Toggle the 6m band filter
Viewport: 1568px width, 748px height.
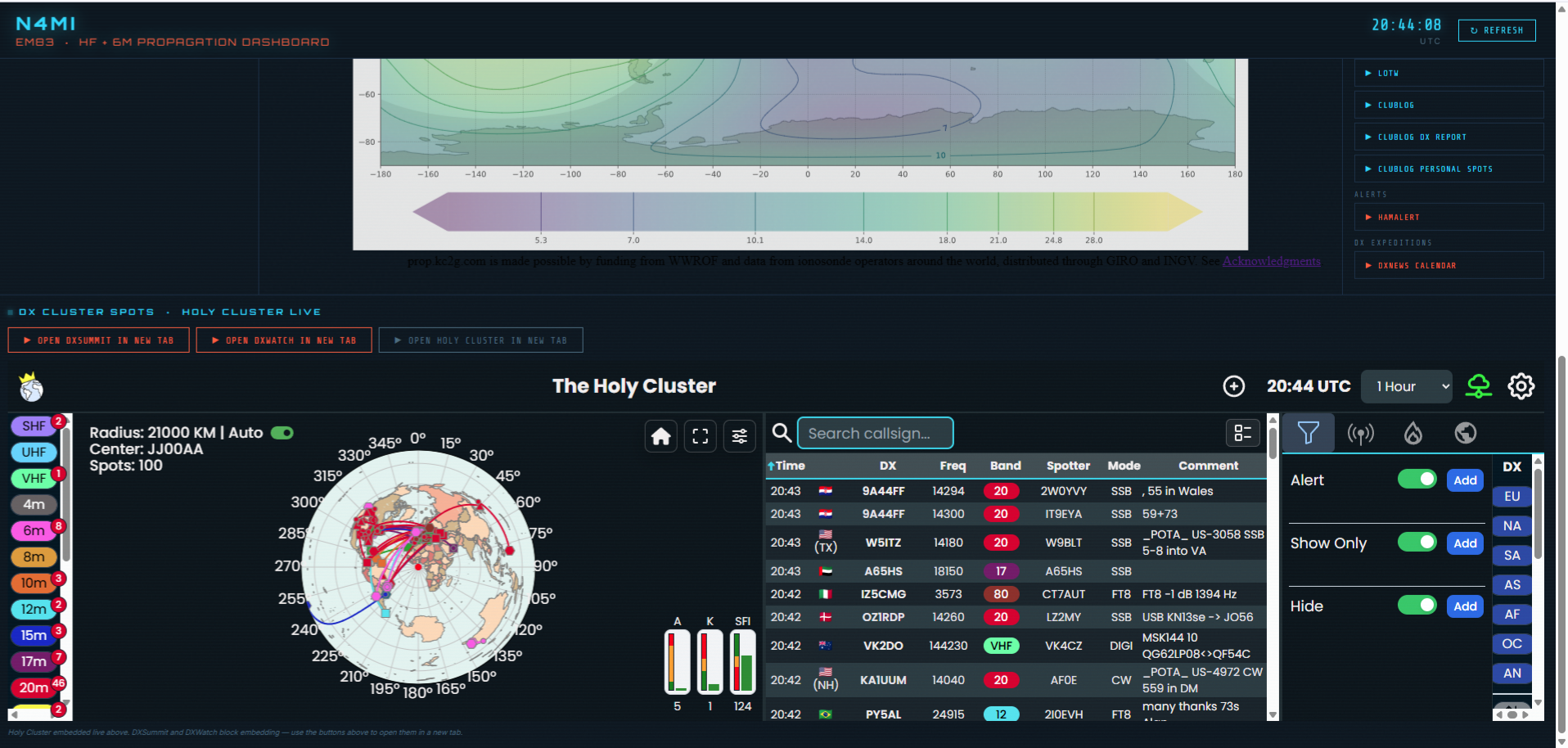coord(34,531)
